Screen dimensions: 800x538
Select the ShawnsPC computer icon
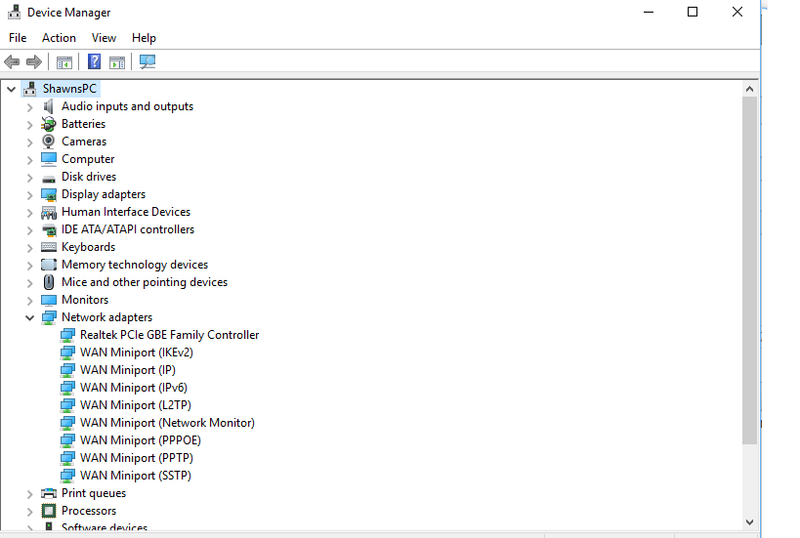point(30,89)
